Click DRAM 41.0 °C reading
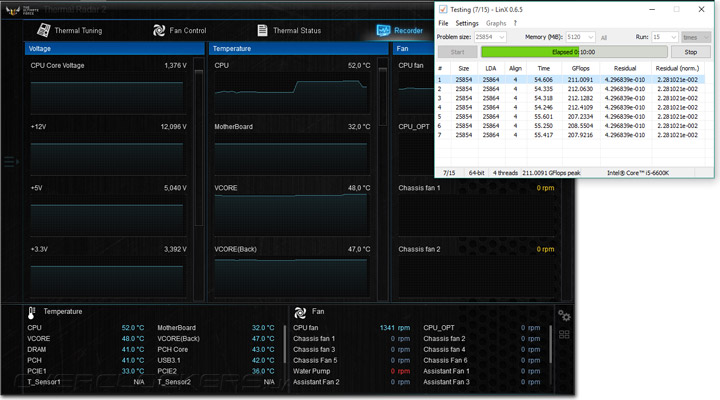Screen dimensions: 720x400 (133, 349)
